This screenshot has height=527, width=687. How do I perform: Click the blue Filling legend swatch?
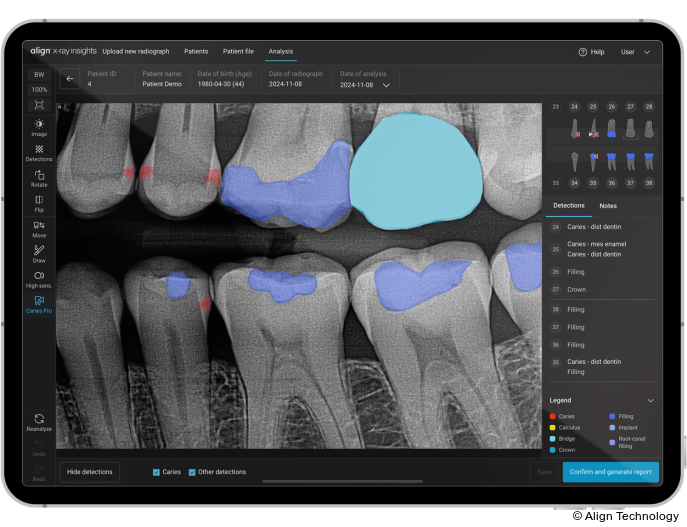(x=612, y=416)
